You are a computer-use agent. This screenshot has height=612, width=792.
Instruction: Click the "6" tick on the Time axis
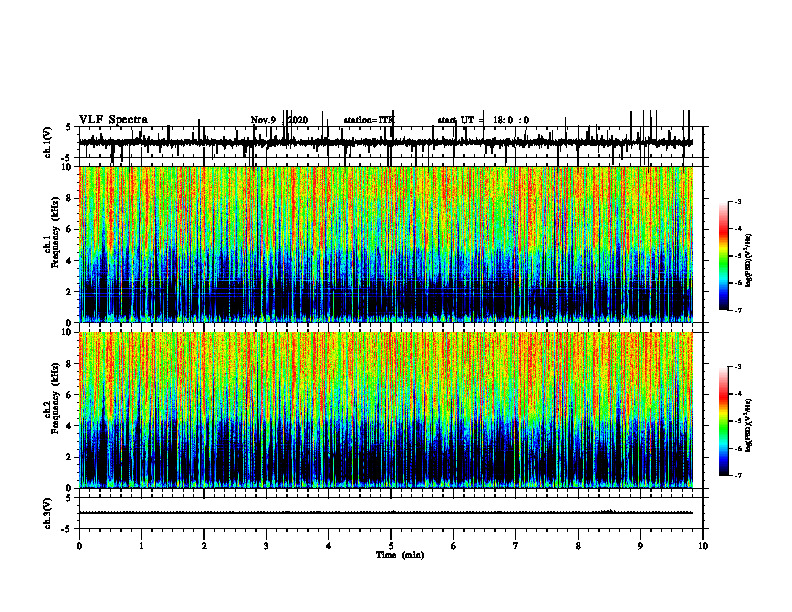pos(454,546)
